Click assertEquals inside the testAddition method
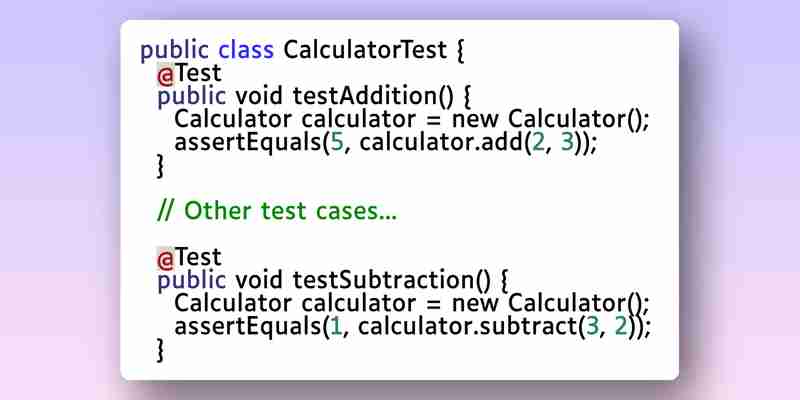 (x=247, y=143)
